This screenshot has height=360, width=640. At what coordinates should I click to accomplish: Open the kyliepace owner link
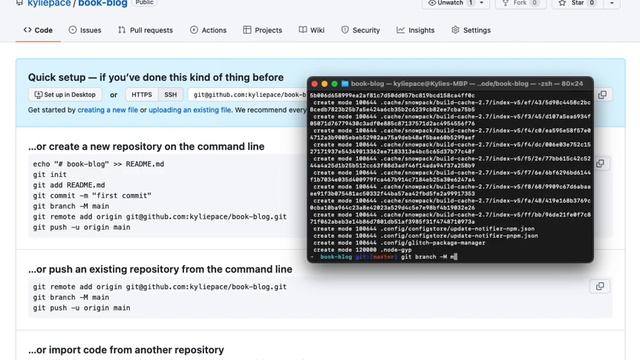click(49, 3)
